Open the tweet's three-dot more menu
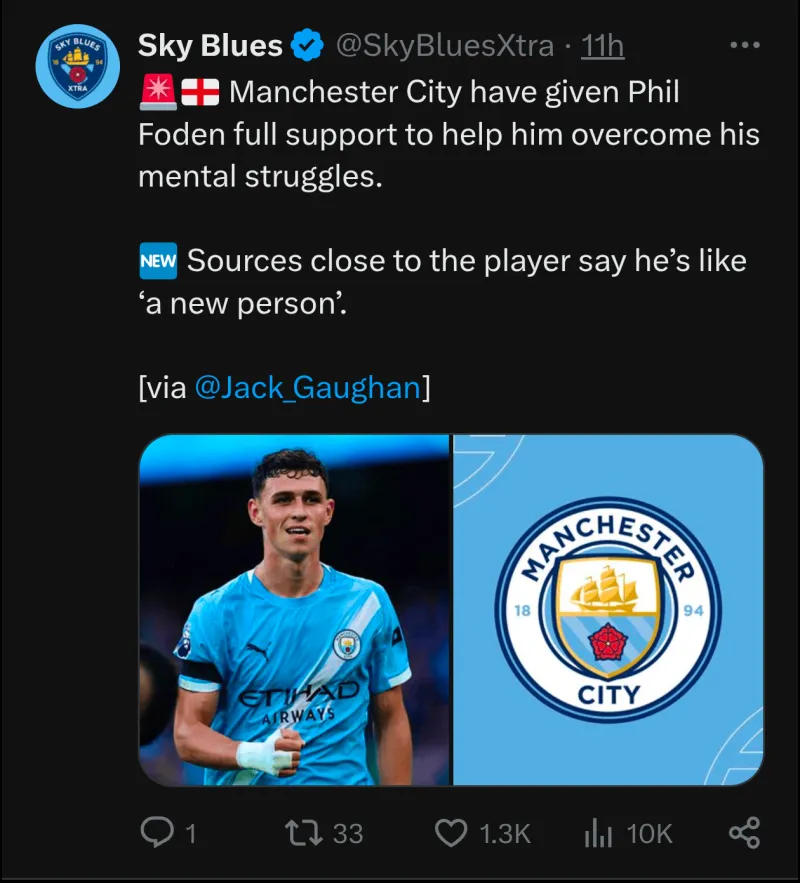This screenshot has width=800, height=883. coord(745,46)
